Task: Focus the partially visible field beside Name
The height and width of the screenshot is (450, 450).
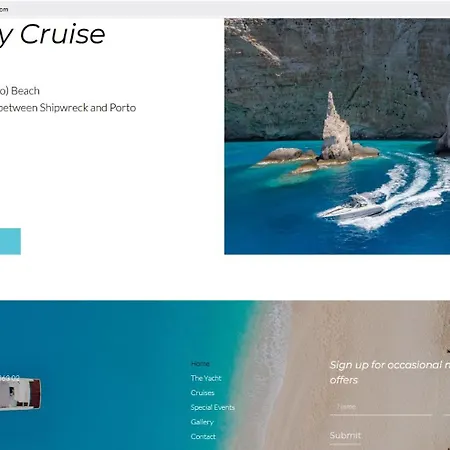Action: 447,407
